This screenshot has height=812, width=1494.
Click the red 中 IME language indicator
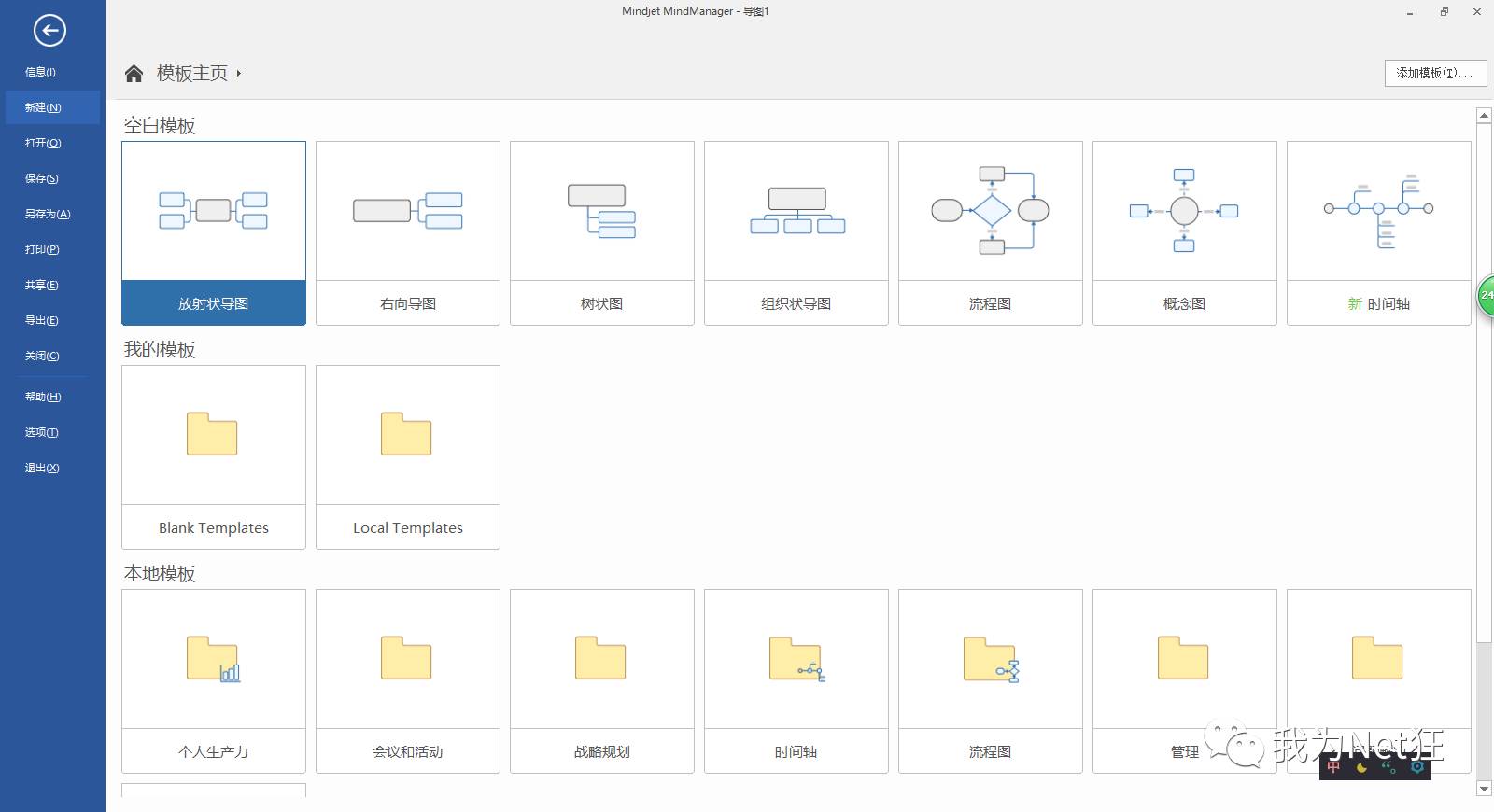click(x=1333, y=767)
